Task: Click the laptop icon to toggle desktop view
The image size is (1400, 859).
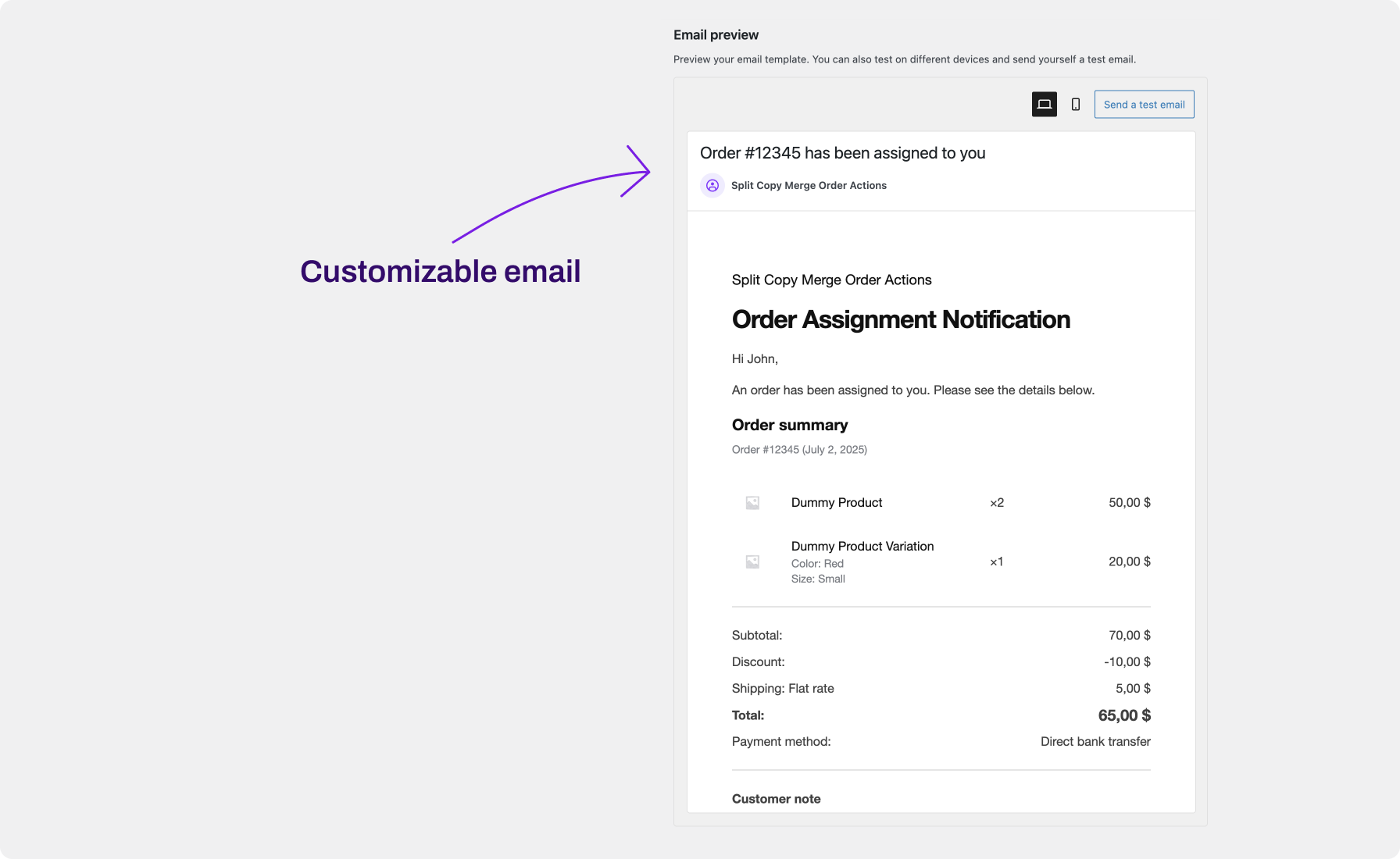Action: coord(1044,104)
